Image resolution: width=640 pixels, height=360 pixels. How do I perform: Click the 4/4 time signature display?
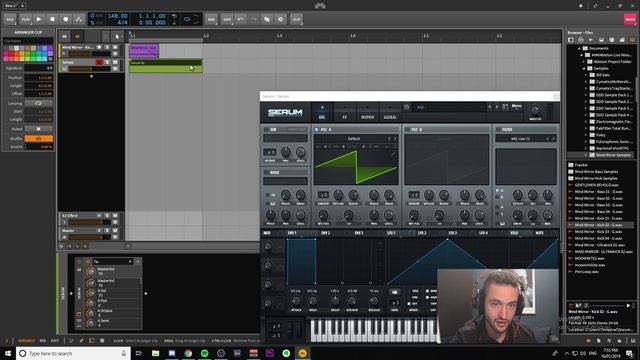click(122, 22)
